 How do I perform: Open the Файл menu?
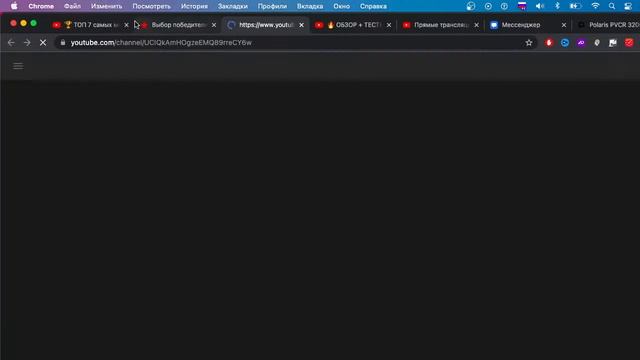[72, 6]
